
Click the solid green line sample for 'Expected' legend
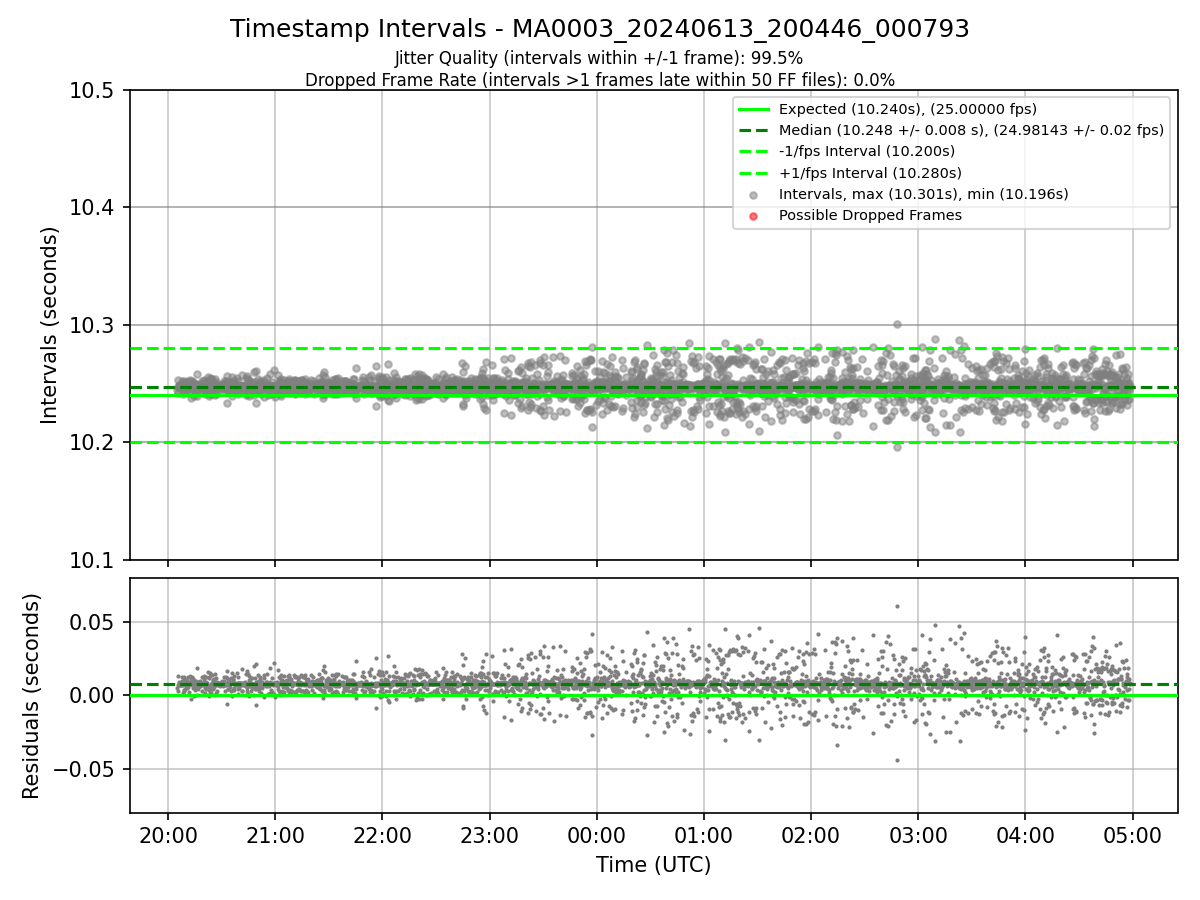(x=754, y=110)
